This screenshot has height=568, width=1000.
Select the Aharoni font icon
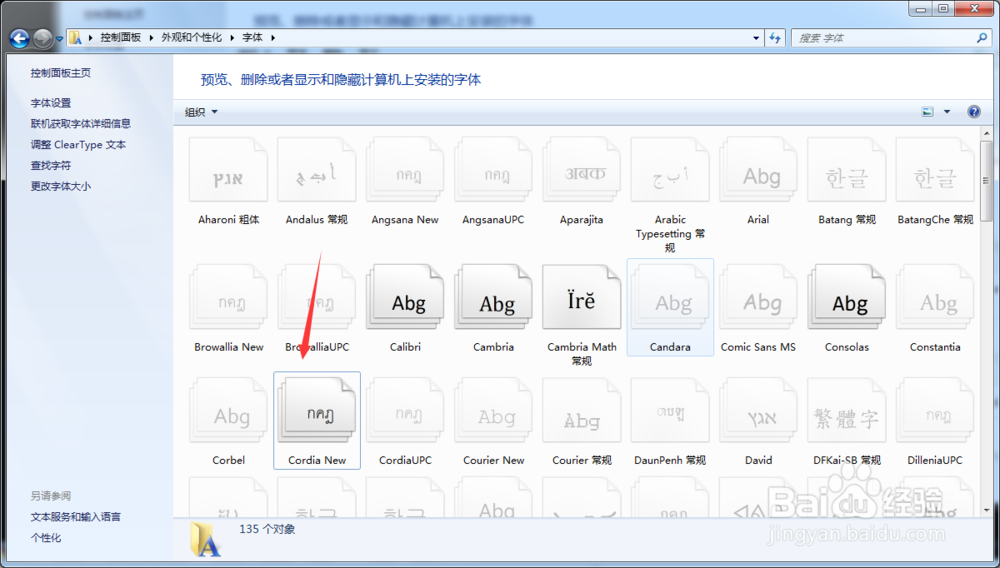click(x=228, y=171)
